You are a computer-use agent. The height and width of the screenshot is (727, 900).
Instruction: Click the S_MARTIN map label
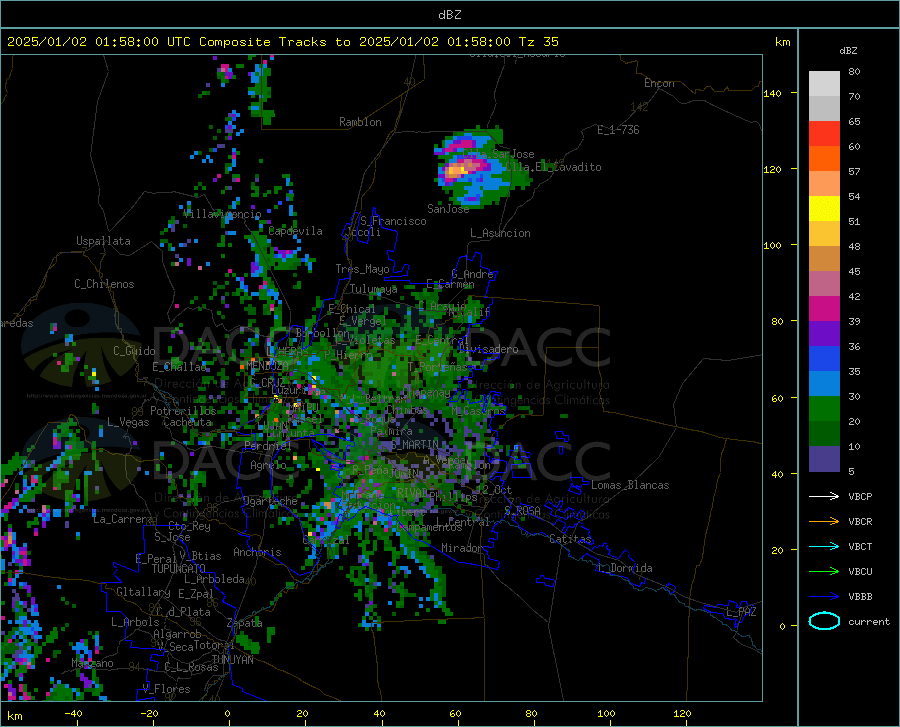click(415, 445)
